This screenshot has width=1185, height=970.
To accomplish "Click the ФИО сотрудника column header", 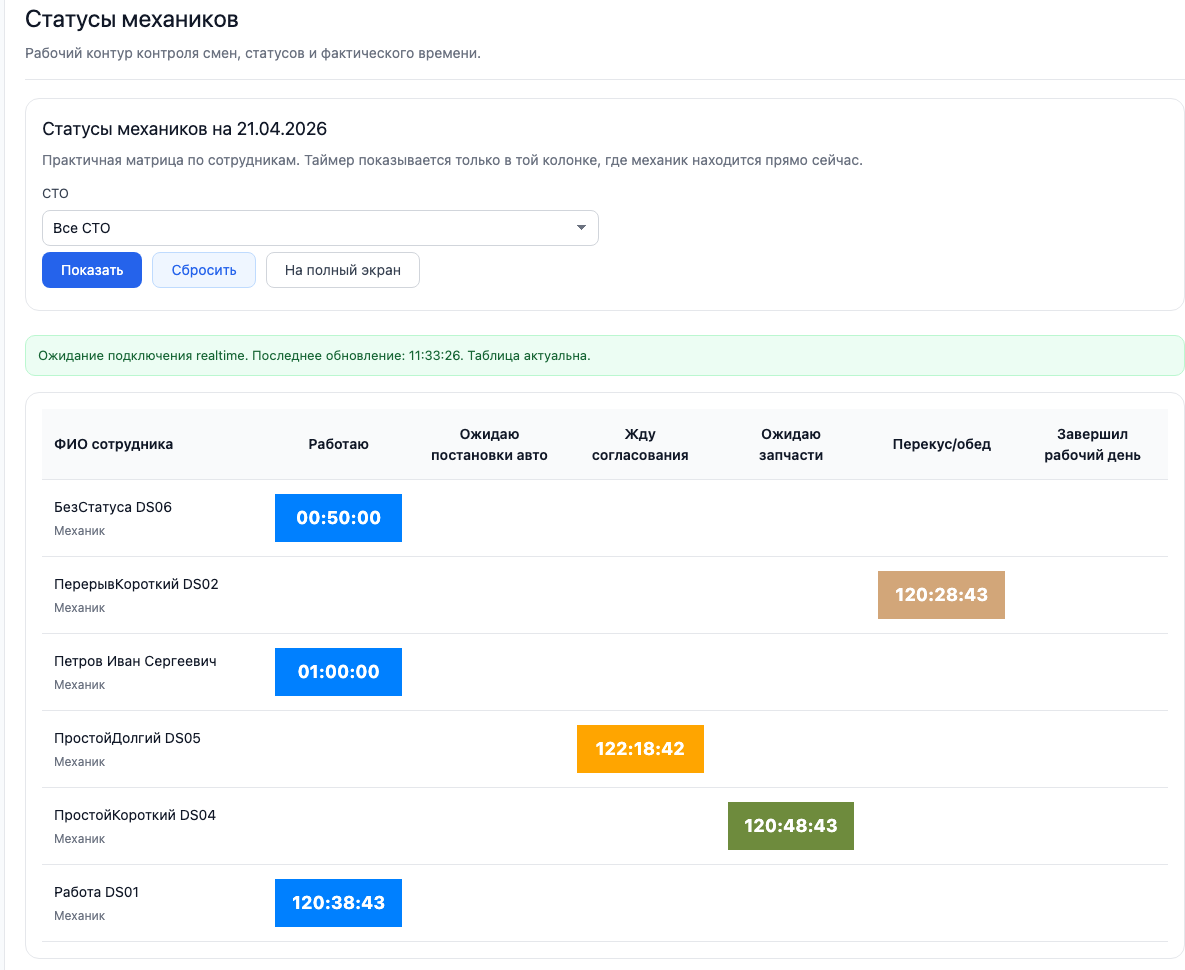I will pyautogui.click(x=113, y=444).
